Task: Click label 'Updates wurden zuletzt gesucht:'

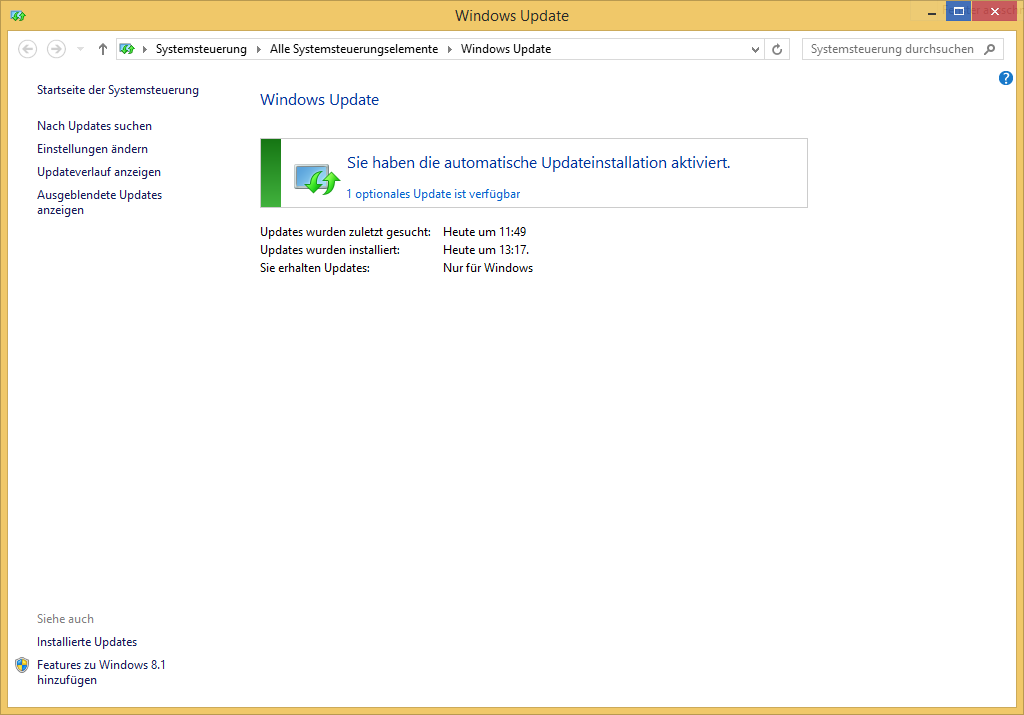Action: 345,232
